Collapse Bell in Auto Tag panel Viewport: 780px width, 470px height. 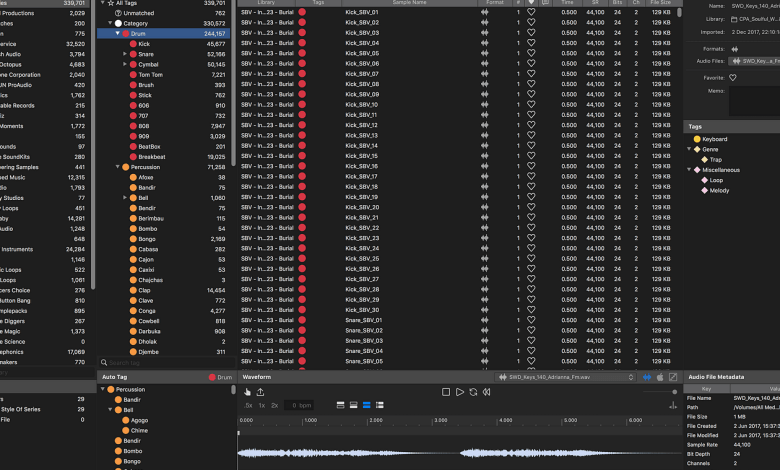[x=110, y=410]
